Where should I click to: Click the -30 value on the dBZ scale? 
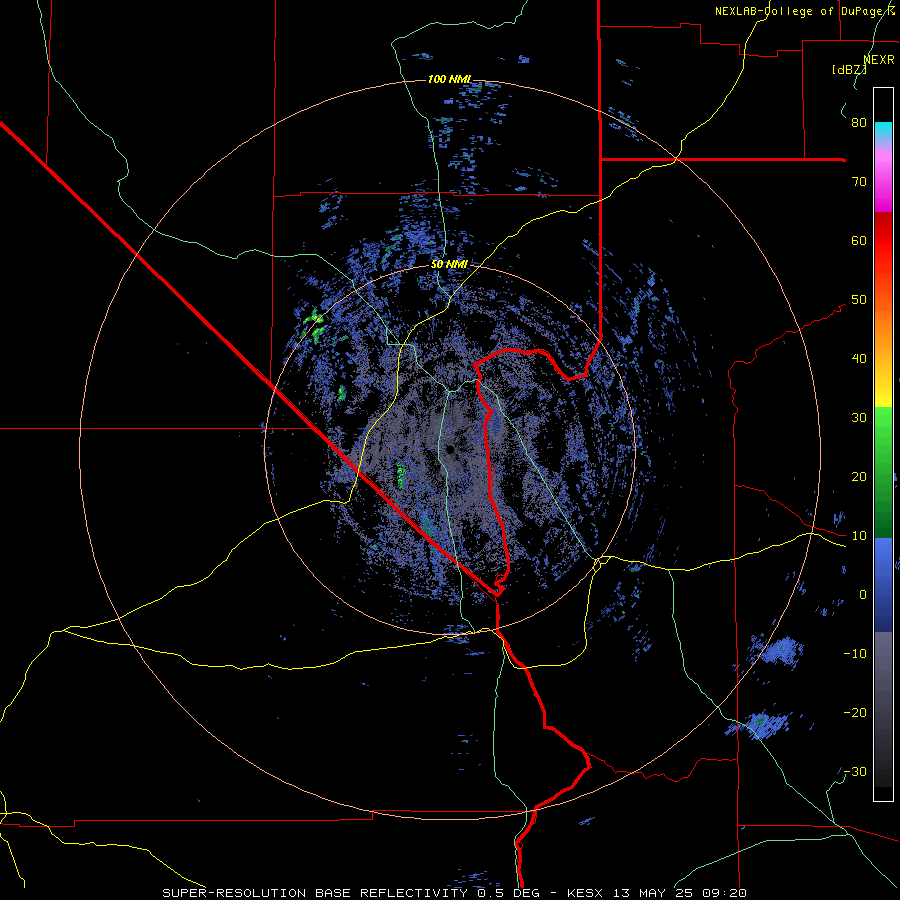[x=855, y=771]
